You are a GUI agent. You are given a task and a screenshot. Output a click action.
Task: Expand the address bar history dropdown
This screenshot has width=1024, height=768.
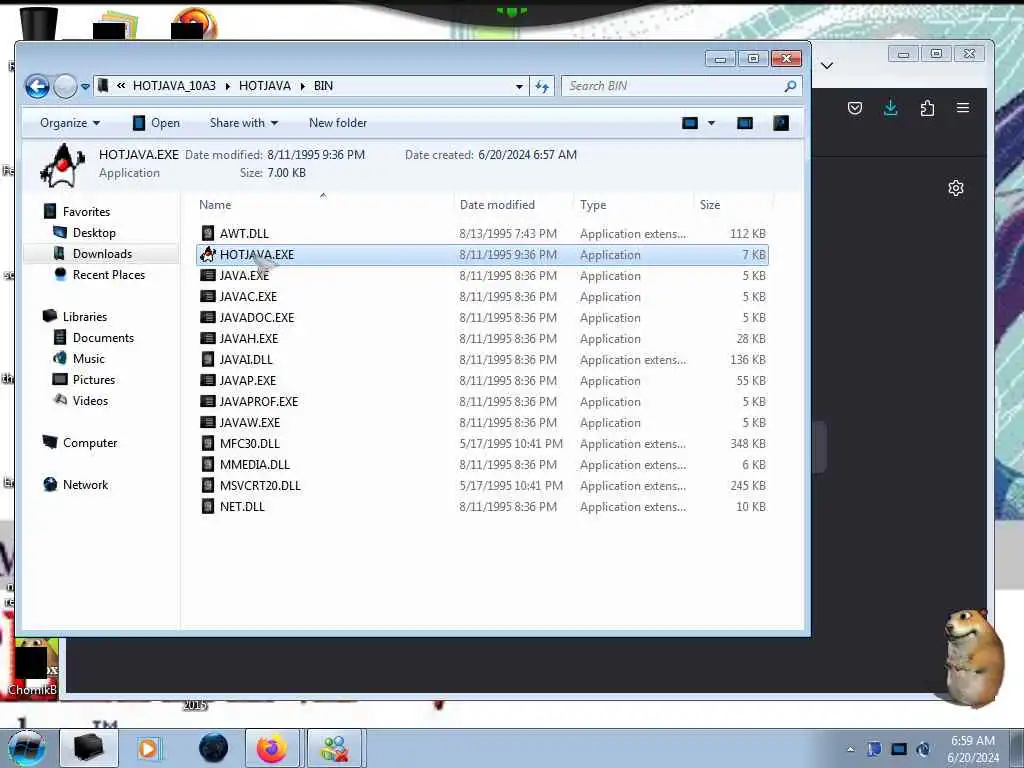point(519,86)
